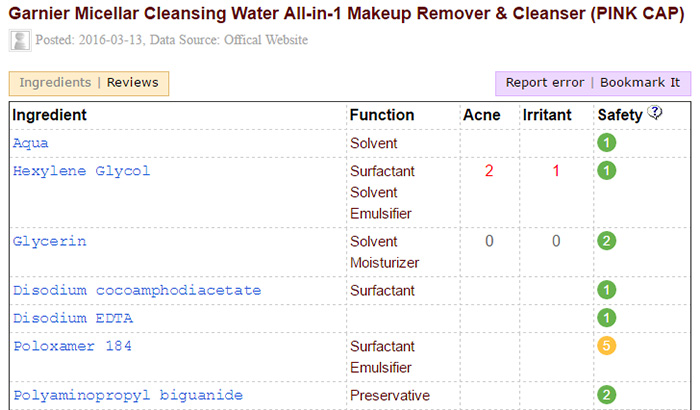700x410 pixels.
Task: Click Hexylene Glycol's green safety rating badge
Action: tap(607, 171)
